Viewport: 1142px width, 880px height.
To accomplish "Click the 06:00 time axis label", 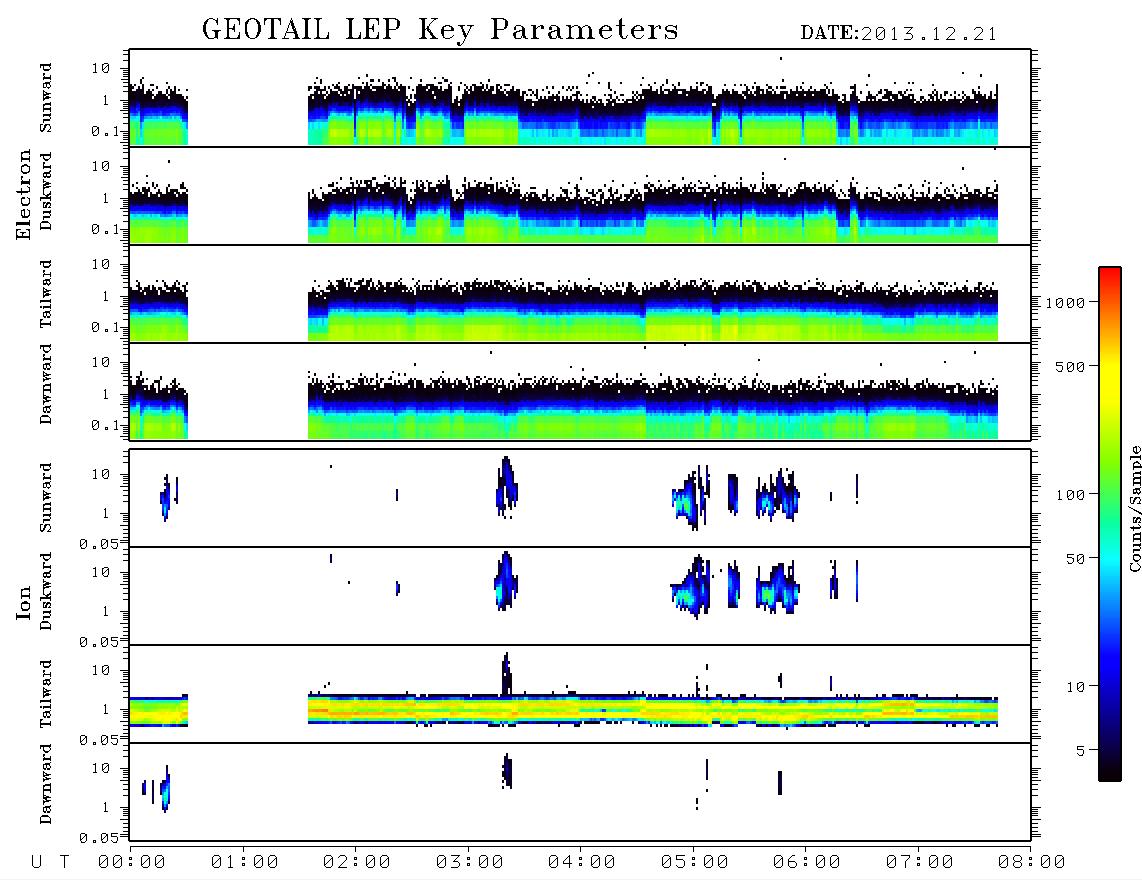I will (807, 862).
